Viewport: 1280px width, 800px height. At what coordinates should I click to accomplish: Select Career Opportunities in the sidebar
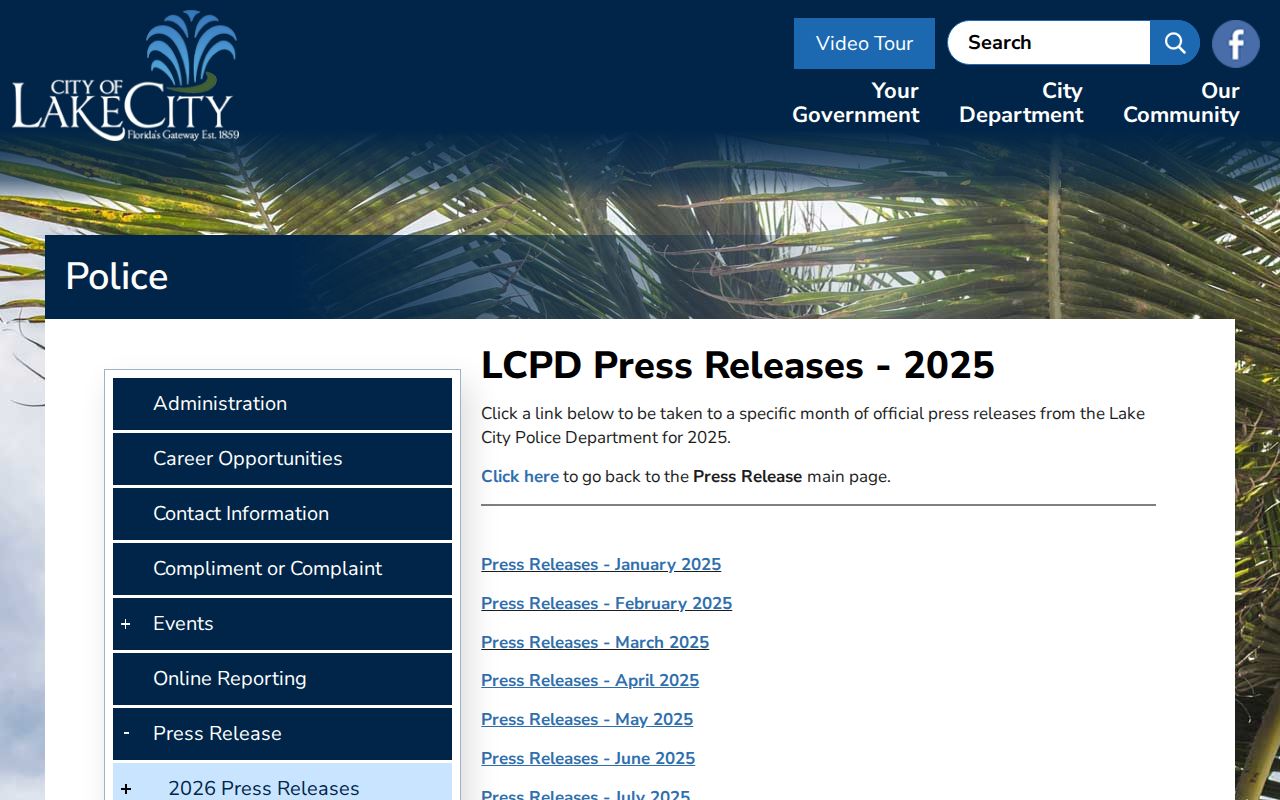pos(282,459)
